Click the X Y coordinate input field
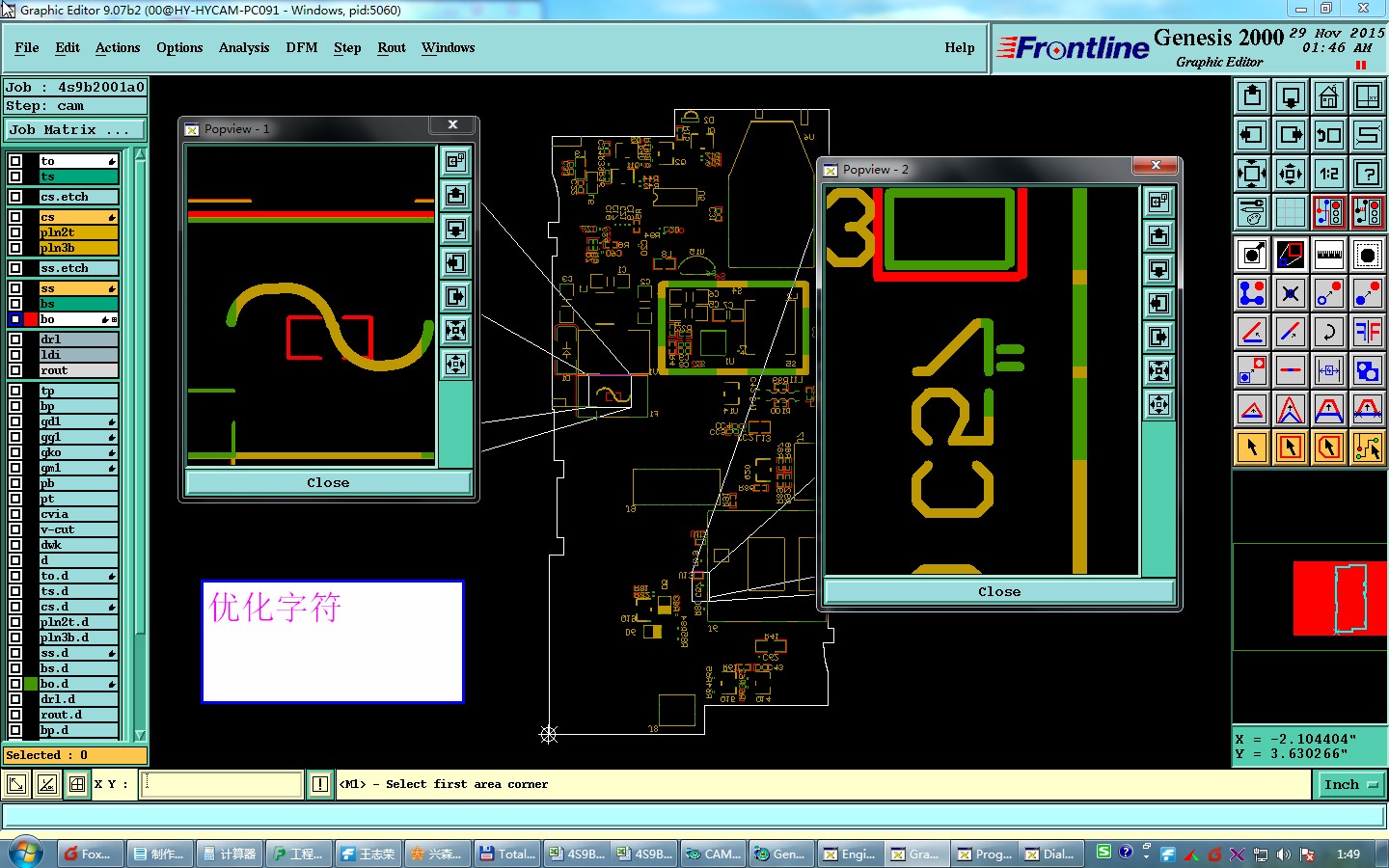This screenshot has height=868, width=1389. coord(222,784)
